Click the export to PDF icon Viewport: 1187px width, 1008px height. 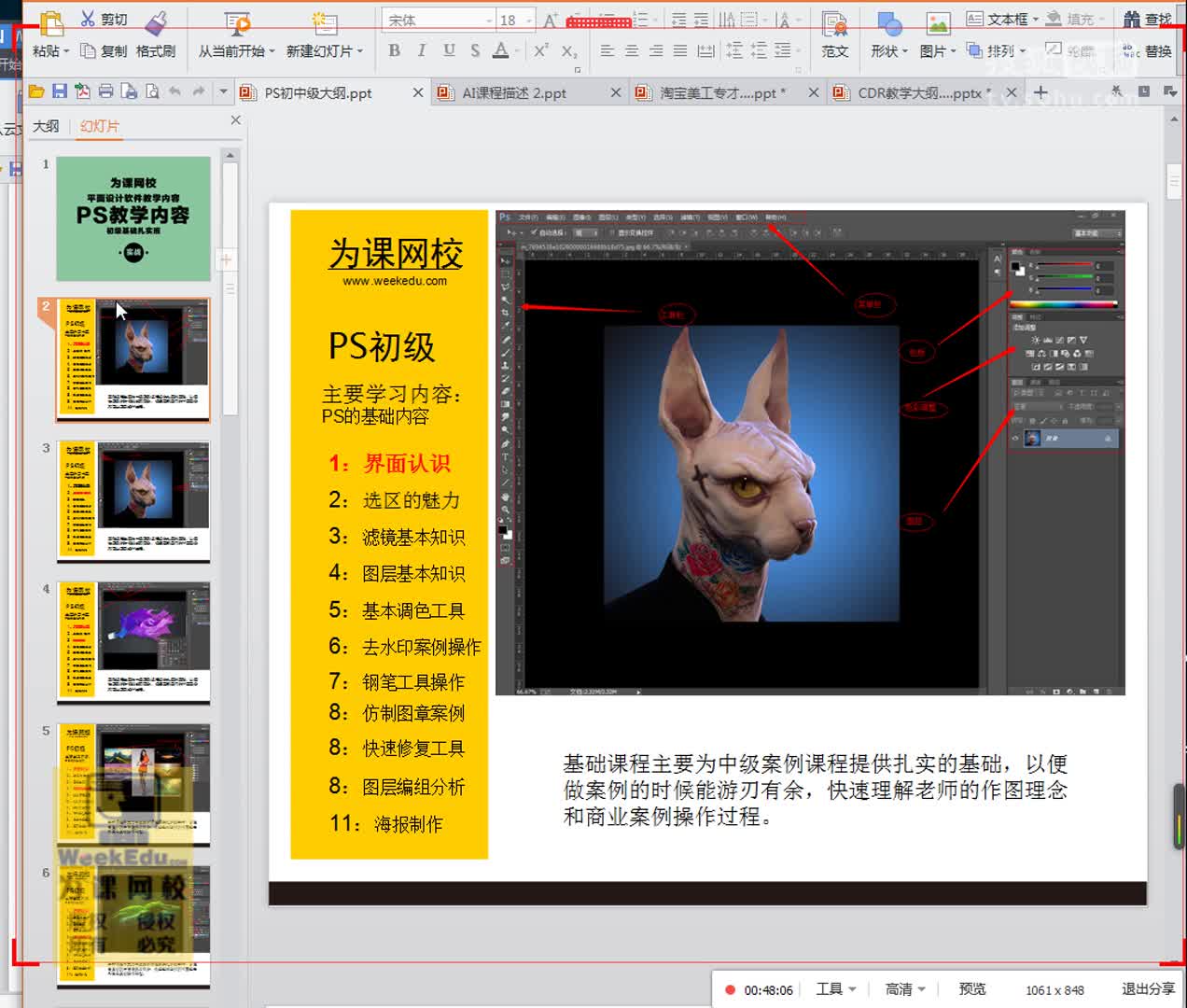coord(82,91)
